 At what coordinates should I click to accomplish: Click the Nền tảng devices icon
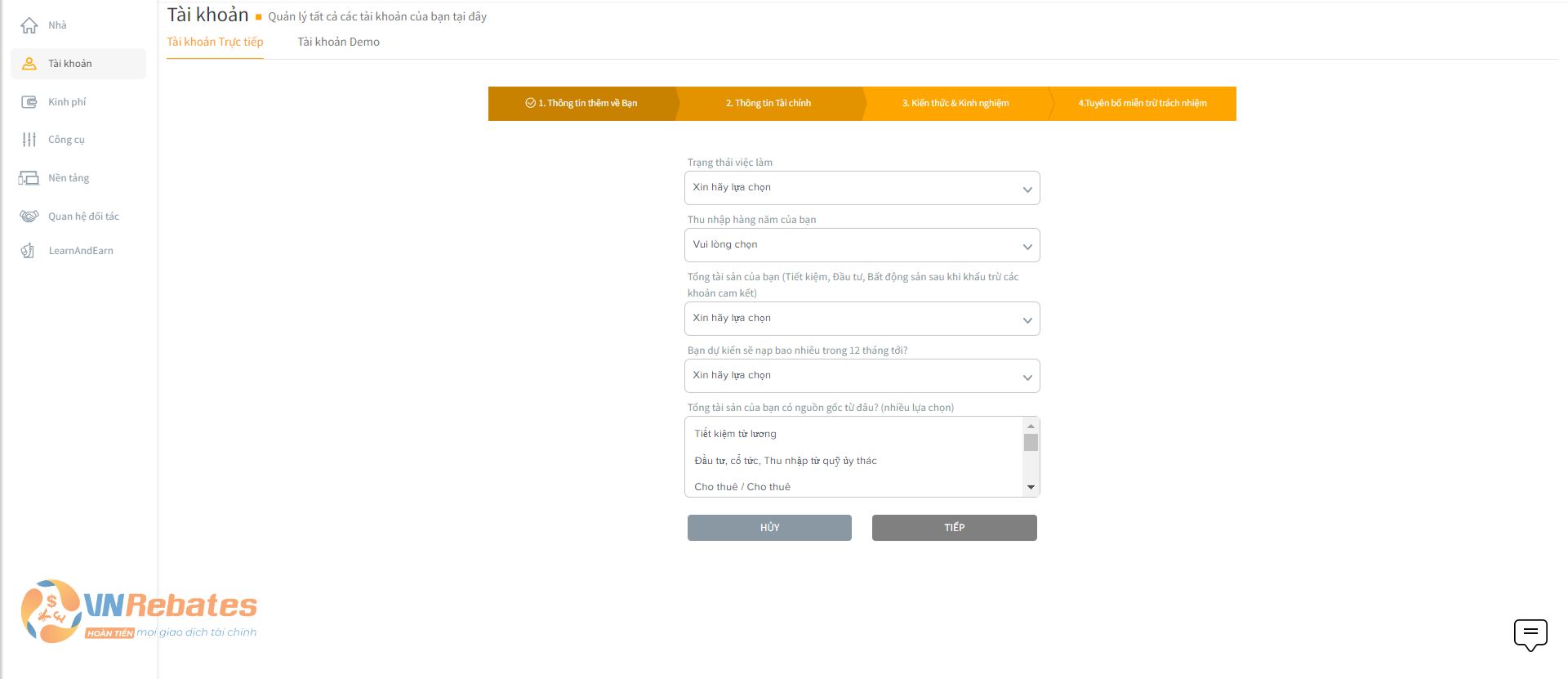29,178
